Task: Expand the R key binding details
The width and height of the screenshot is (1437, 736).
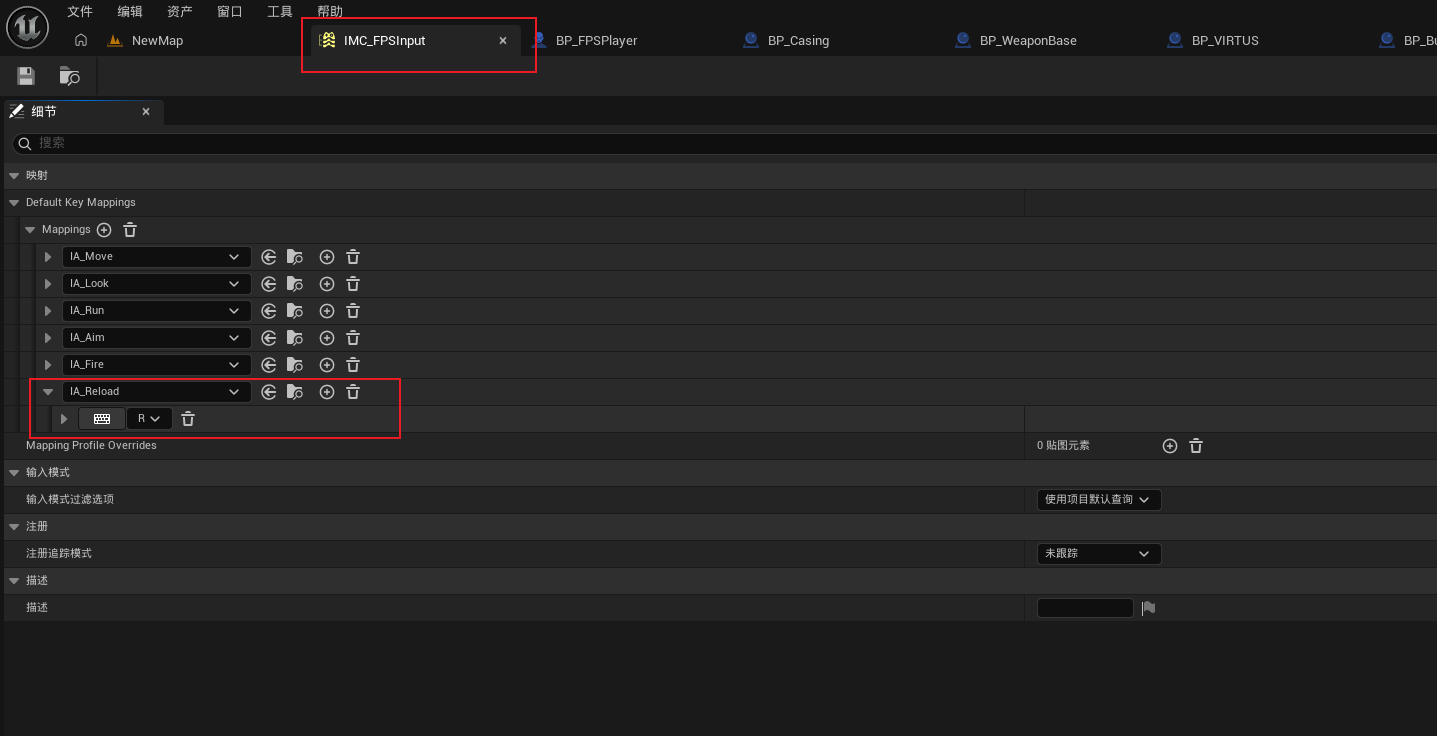Action: coord(64,419)
